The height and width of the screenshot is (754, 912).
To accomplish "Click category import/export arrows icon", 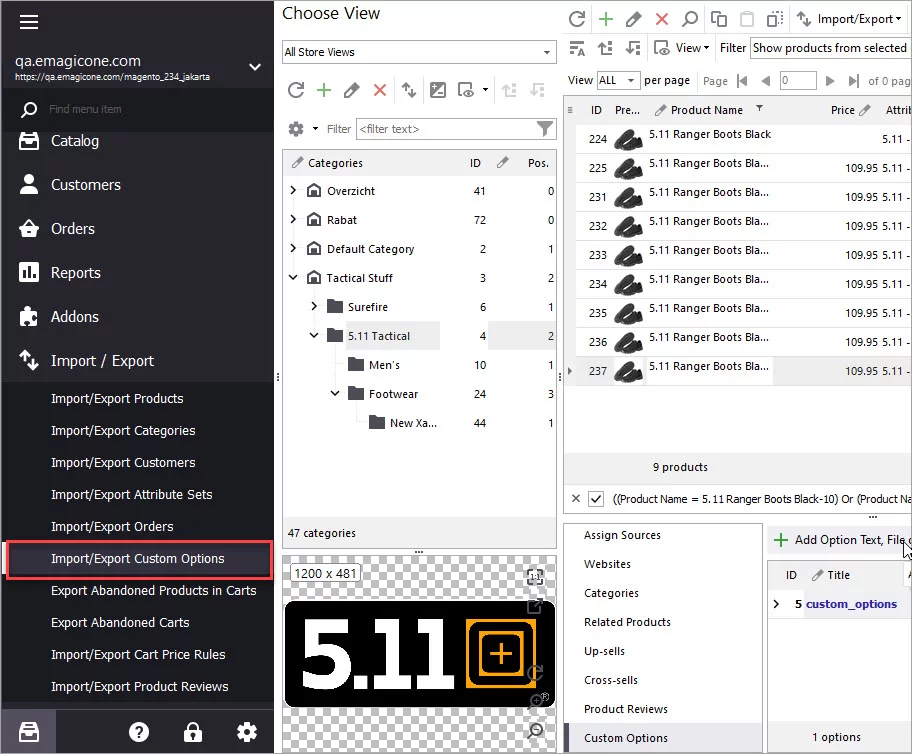I will pyautogui.click(x=408, y=90).
